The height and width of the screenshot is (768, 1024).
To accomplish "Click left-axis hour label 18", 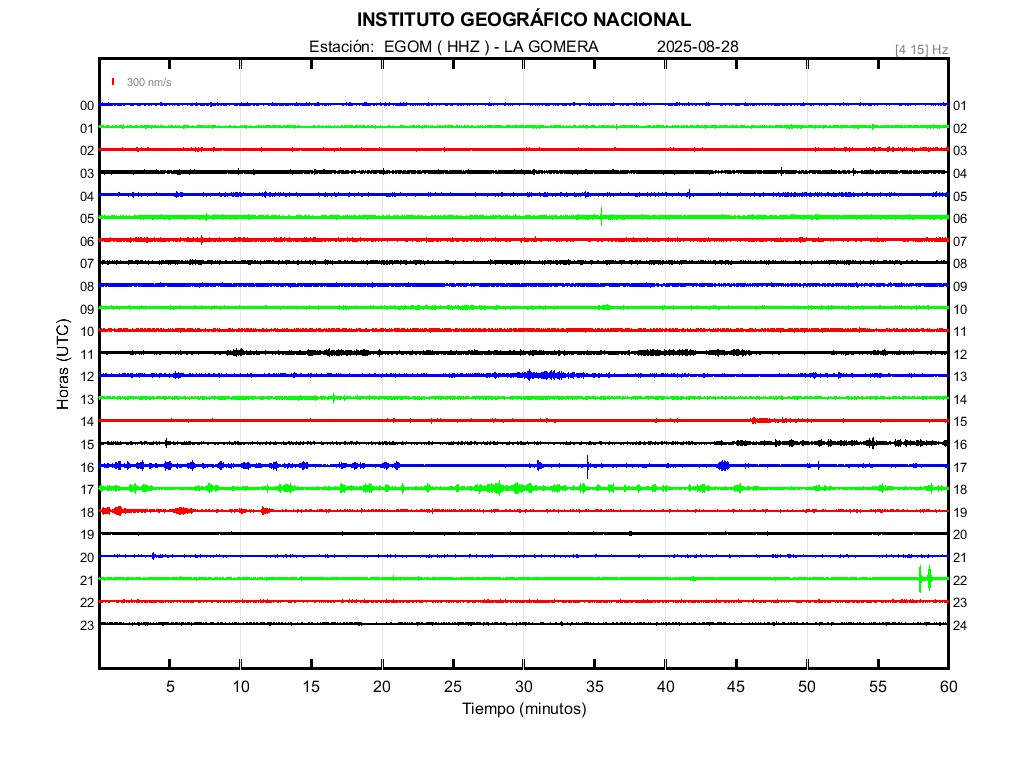I will pos(87,513).
